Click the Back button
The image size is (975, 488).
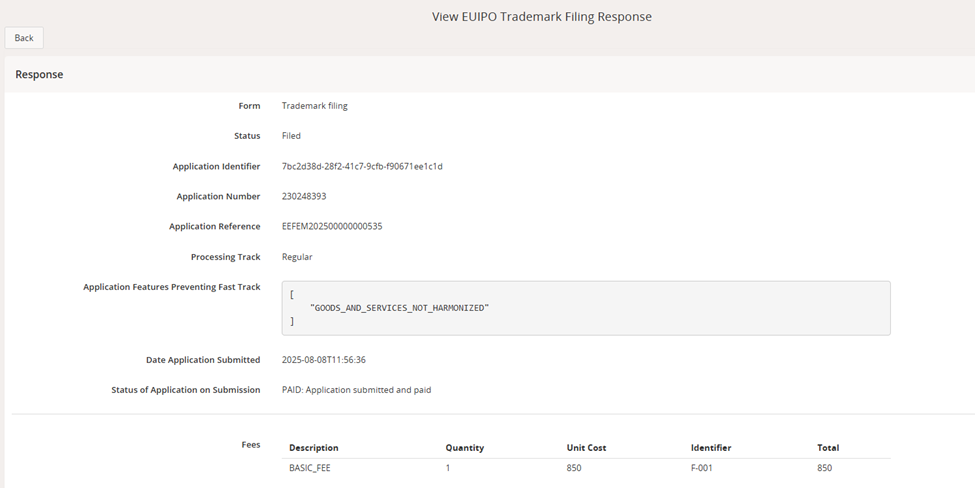pyautogui.click(x=24, y=38)
